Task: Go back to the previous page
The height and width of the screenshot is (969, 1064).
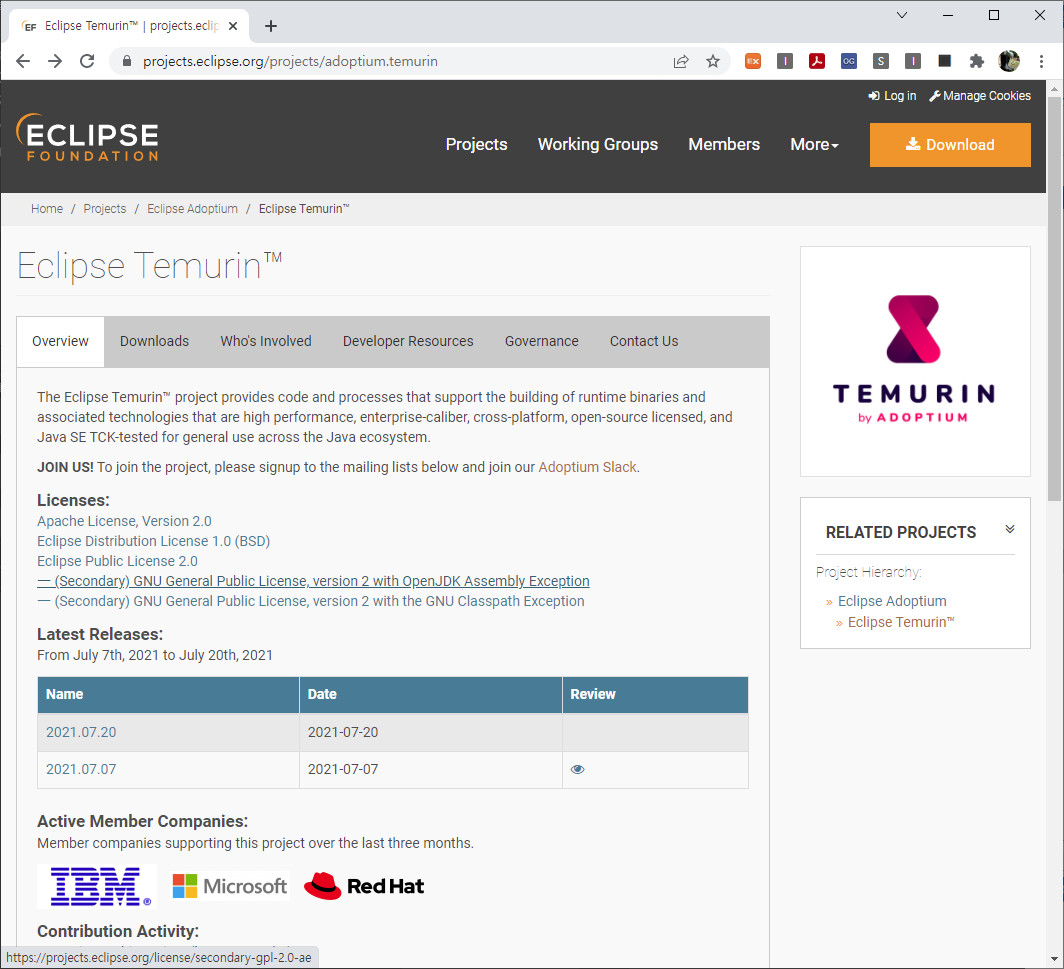Action: (x=23, y=61)
